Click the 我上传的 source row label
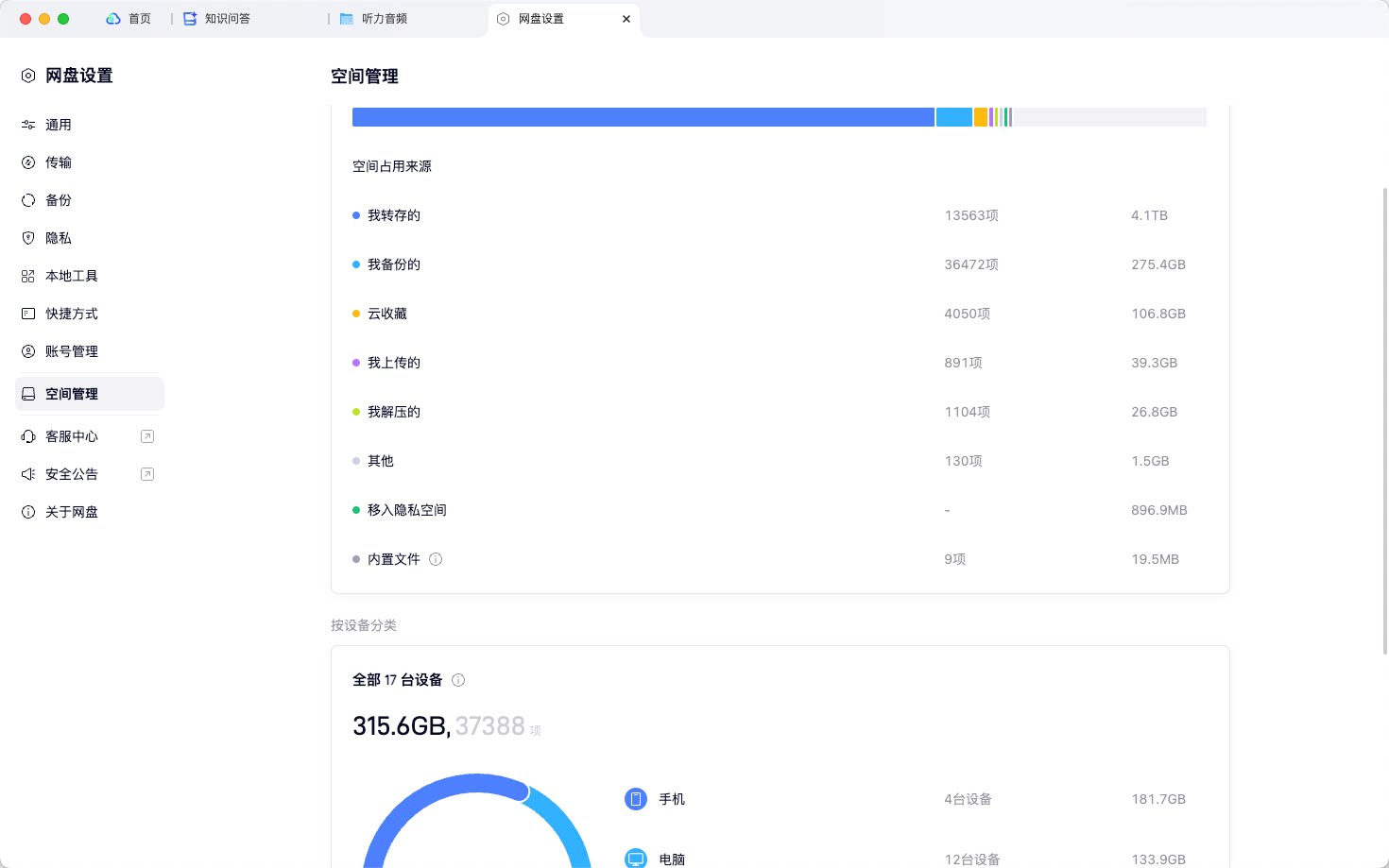The width and height of the screenshot is (1389, 868). (x=394, y=363)
